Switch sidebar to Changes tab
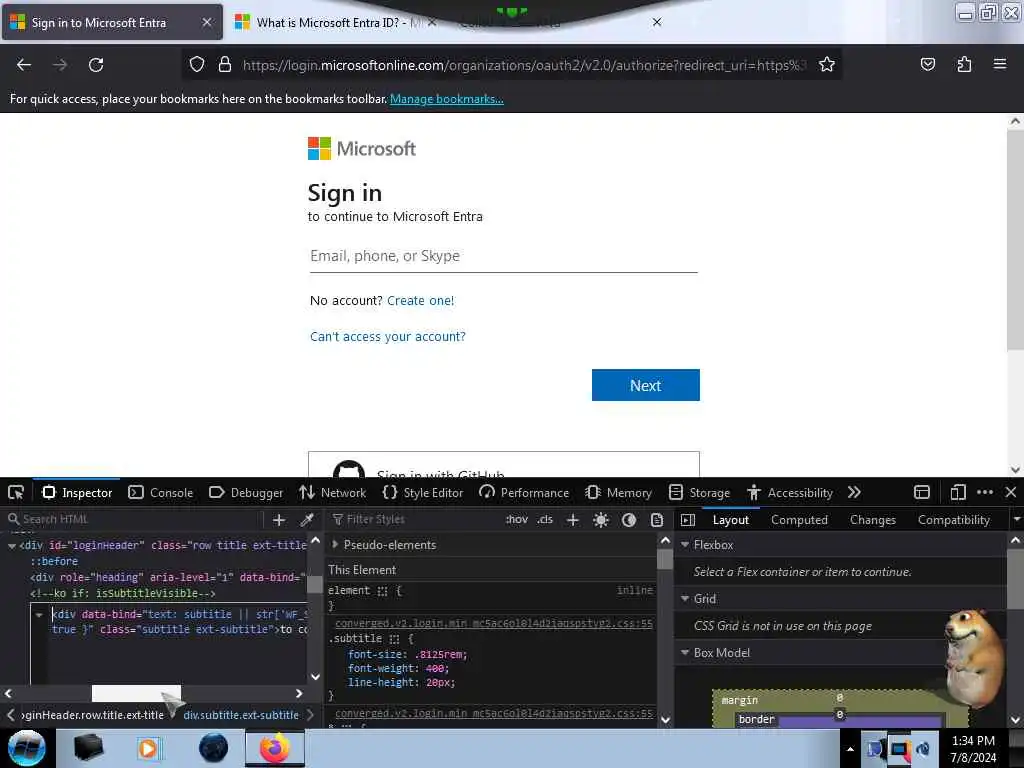This screenshot has width=1024, height=768. pos(872,520)
